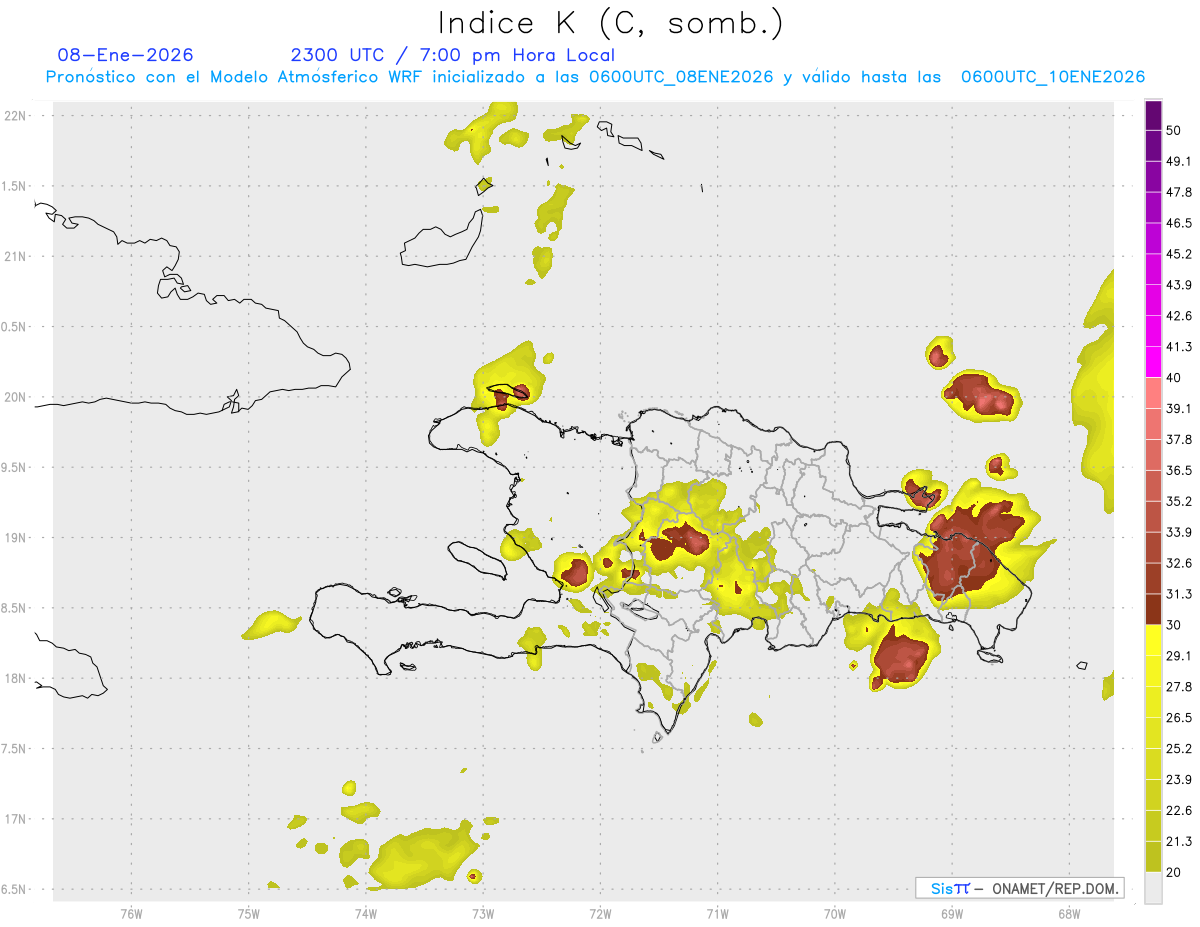1200x927 pixels.
Task: Click the legend value 27.8
Action: pyautogui.click(x=1179, y=687)
